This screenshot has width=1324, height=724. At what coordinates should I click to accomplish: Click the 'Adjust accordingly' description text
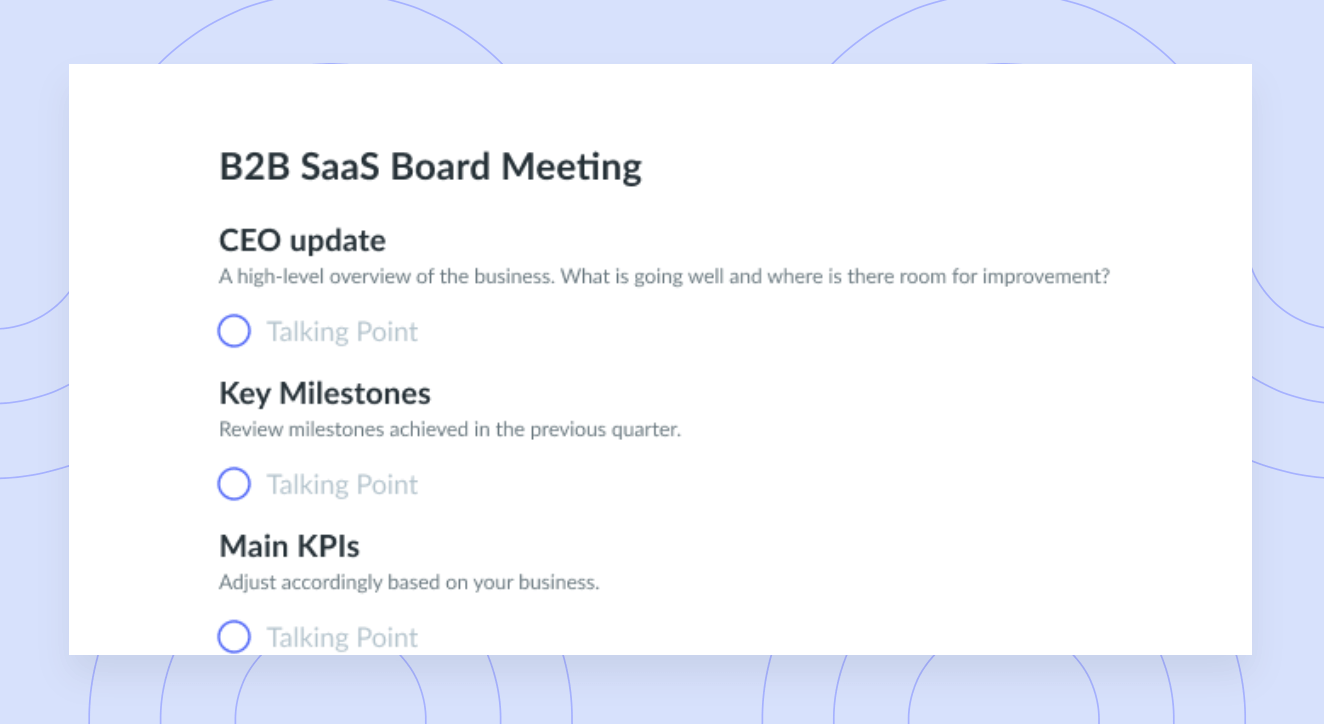point(409,582)
